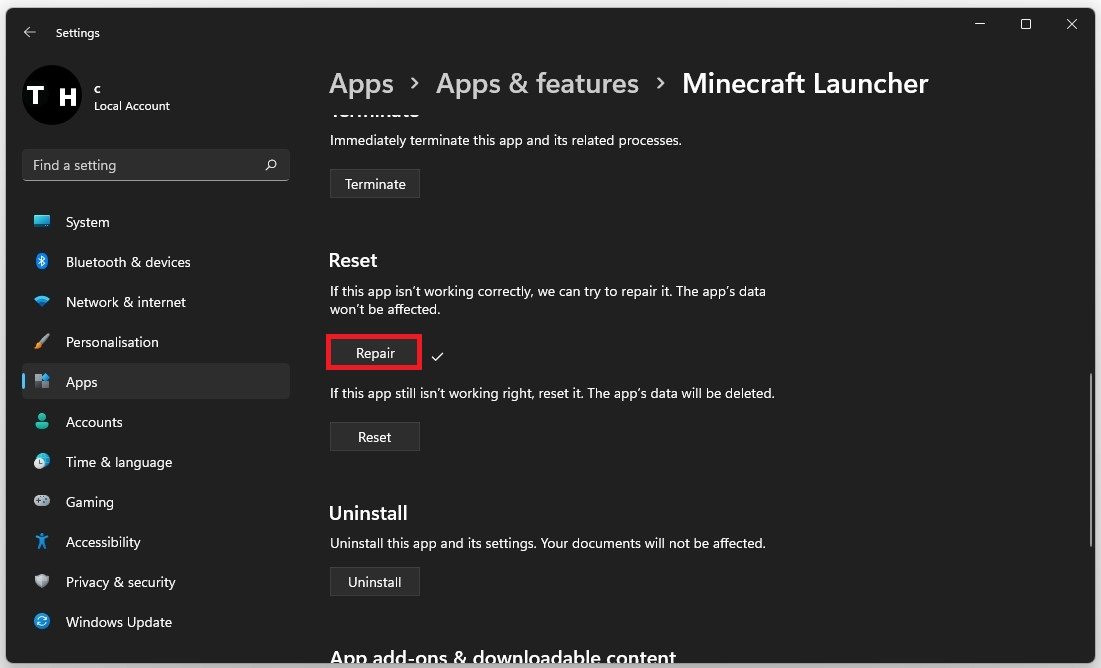
Task: Click the vertical scrollbar on the right
Action: click(1090, 460)
